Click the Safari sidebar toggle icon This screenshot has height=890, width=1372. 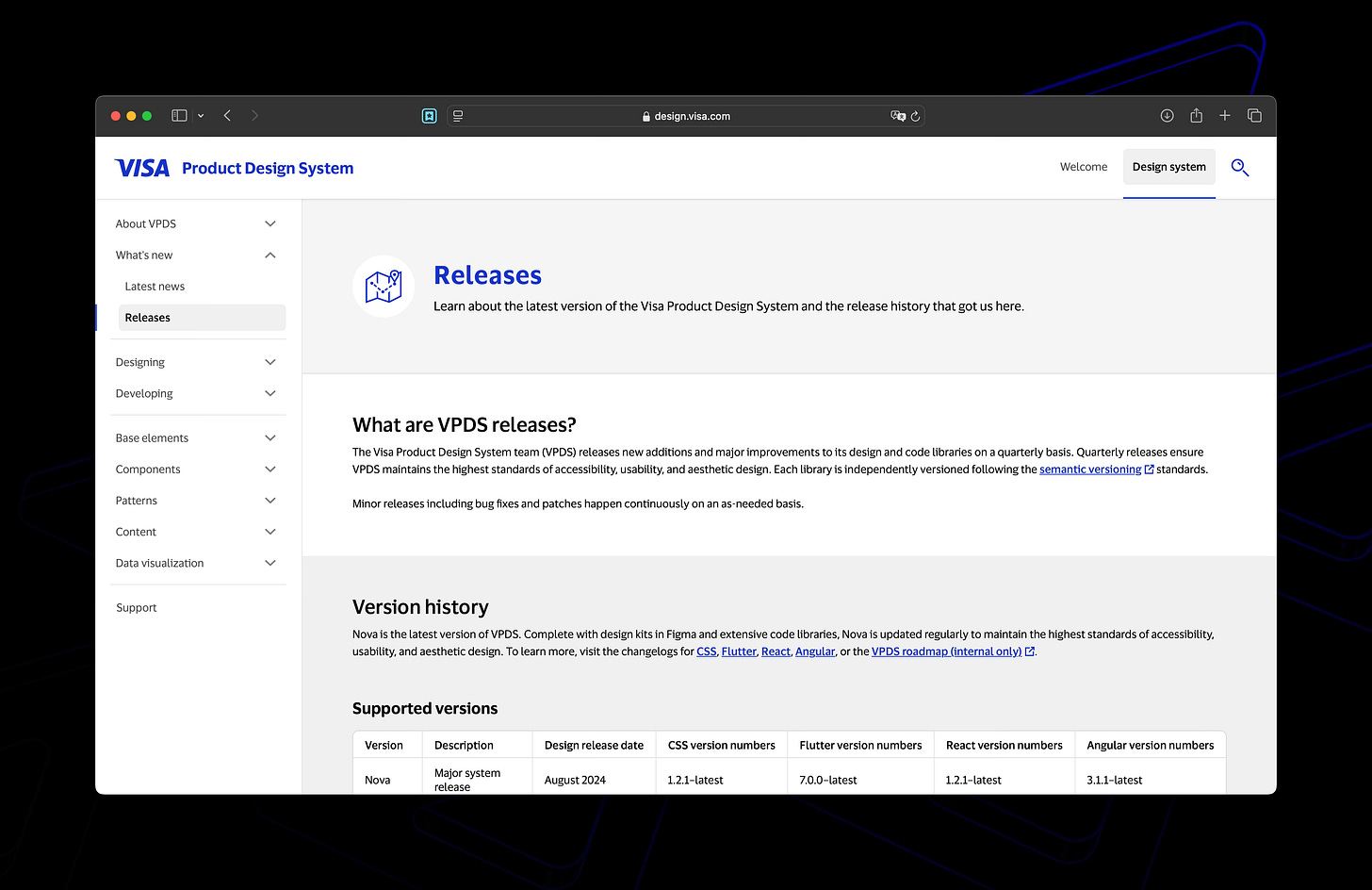coord(179,116)
